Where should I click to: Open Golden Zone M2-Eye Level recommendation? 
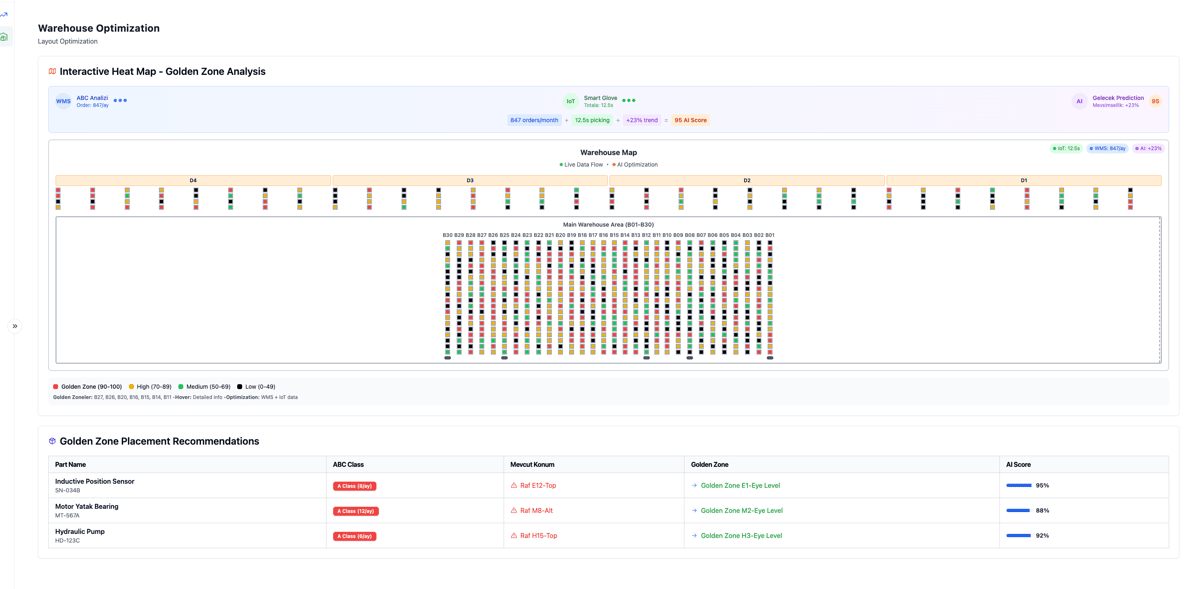[742, 510]
